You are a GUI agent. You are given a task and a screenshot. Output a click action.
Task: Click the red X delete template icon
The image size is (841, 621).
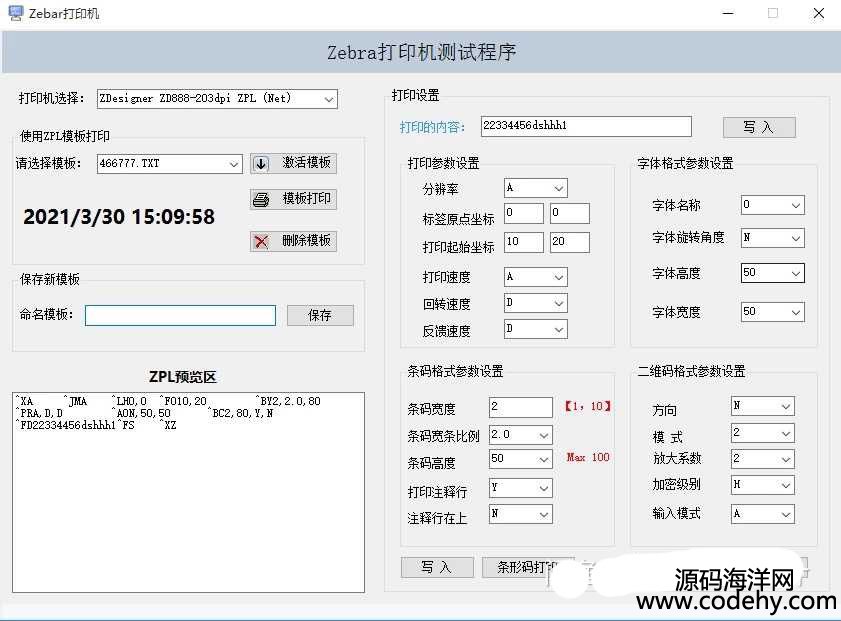pos(261,241)
